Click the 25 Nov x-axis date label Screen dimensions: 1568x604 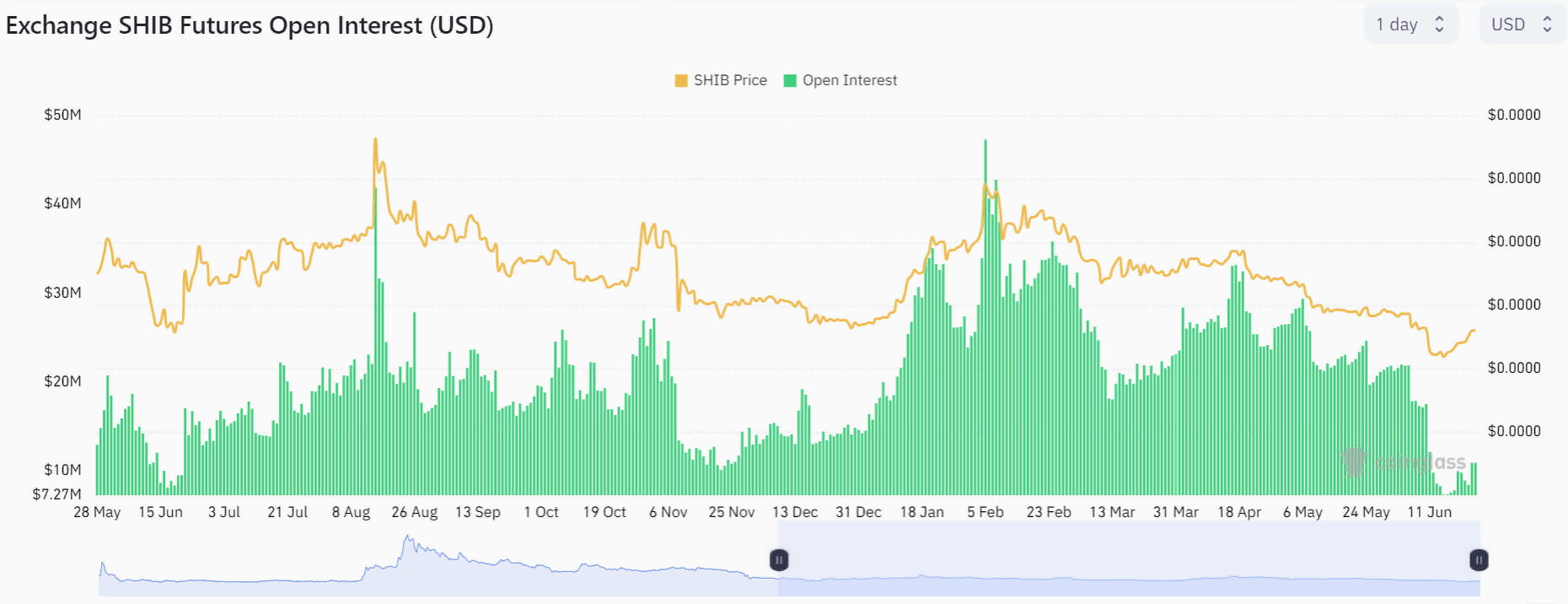[x=732, y=512]
